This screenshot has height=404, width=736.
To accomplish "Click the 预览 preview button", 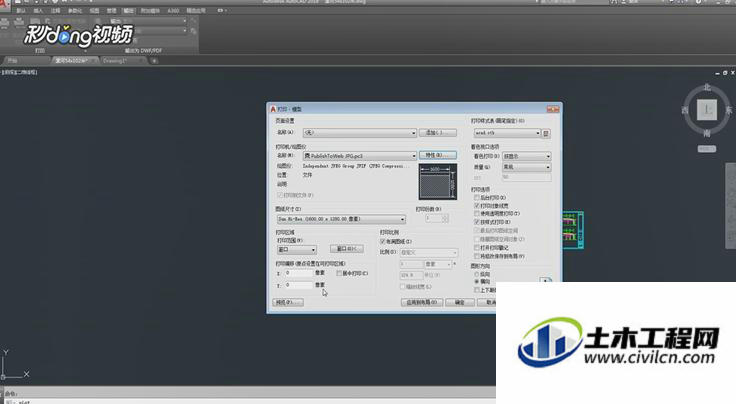I will (288, 302).
